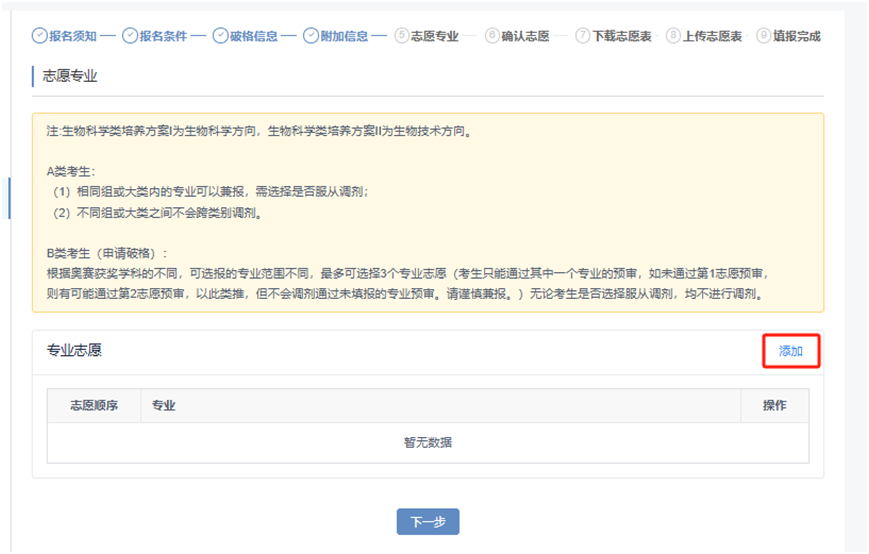This screenshot has height=554, width=869.
Task: Click the circled number 5 icon
Action: tap(401, 35)
